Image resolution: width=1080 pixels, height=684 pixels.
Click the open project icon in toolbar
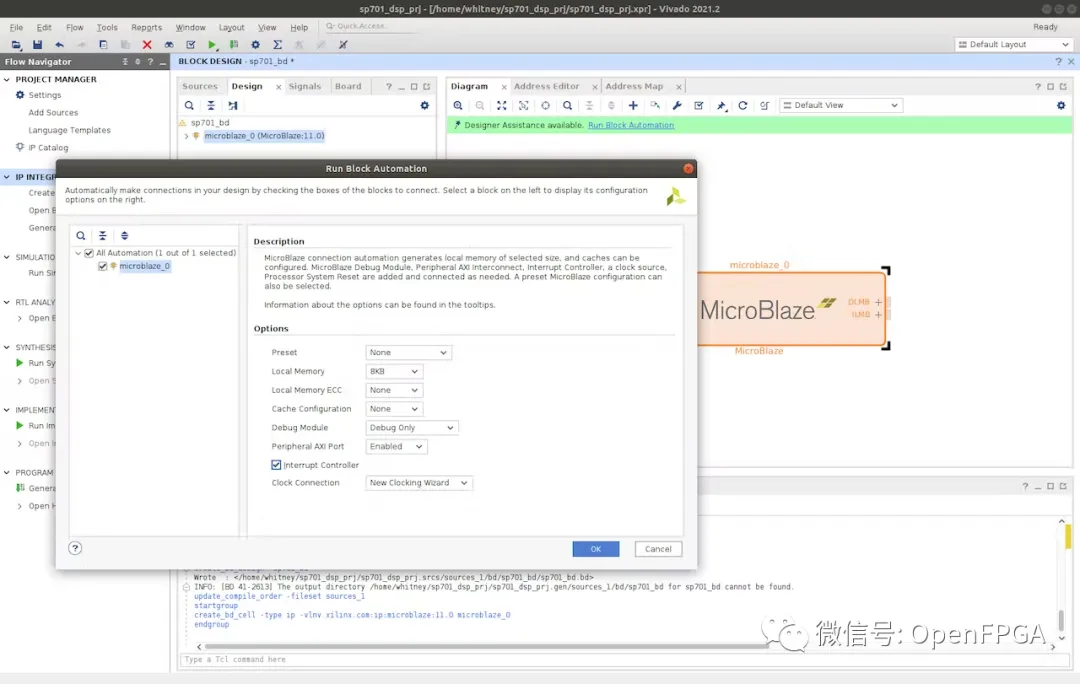pyautogui.click(x=16, y=45)
